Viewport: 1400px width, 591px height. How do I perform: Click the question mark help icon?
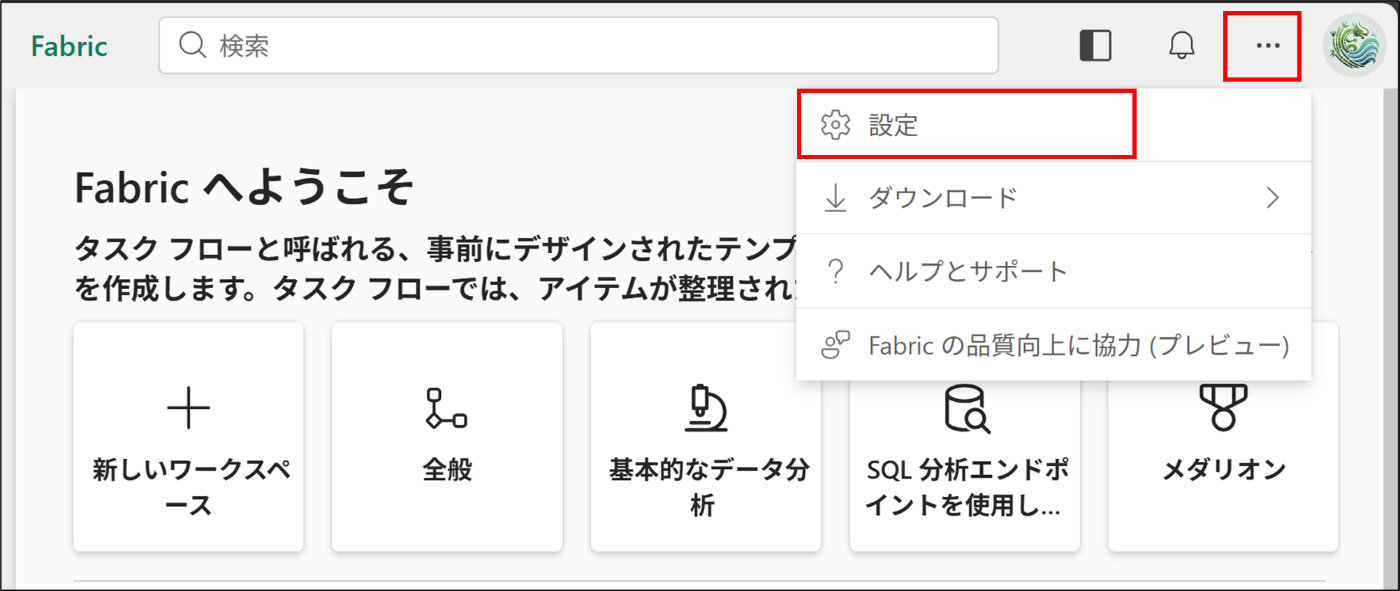click(x=835, y=271)
